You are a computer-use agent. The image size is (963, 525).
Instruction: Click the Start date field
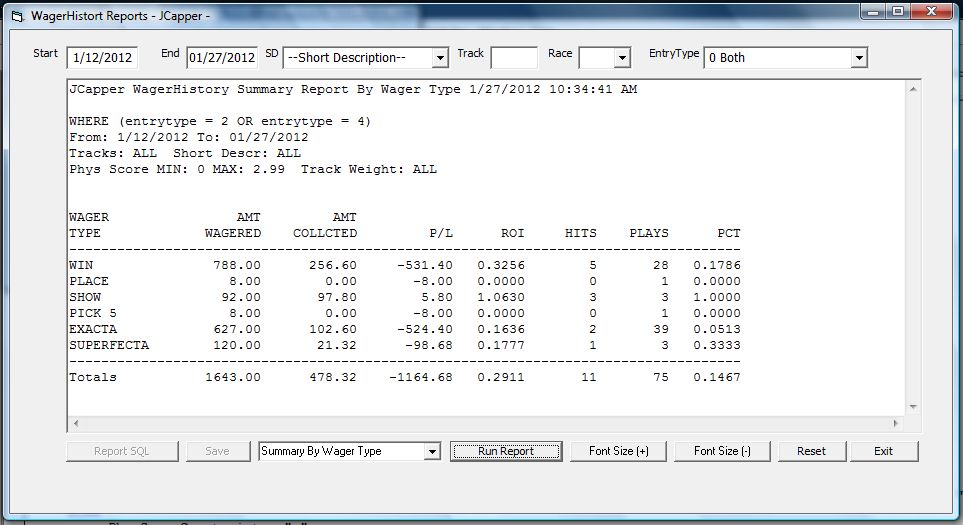click(x=102, y=58)
